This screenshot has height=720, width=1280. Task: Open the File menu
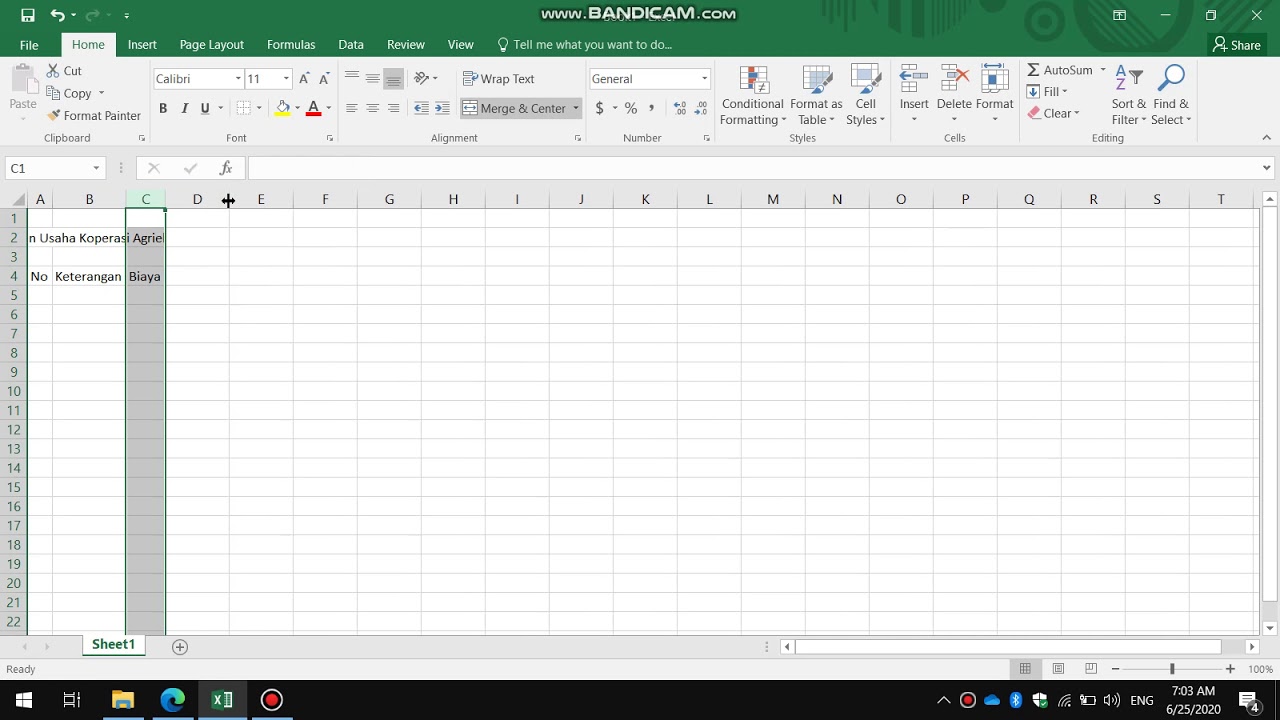click(29, 45)
